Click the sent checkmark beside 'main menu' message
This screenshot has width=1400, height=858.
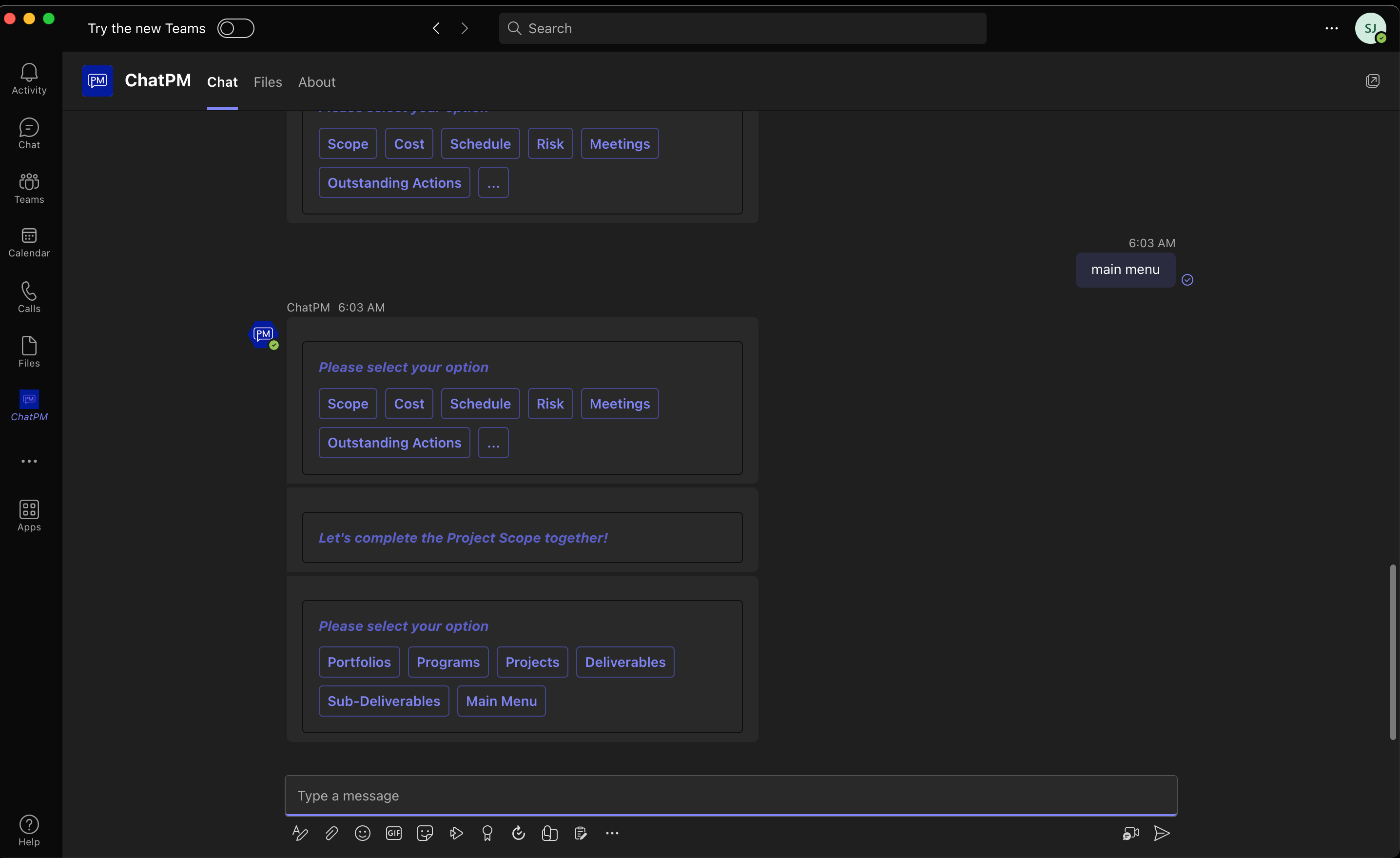pyautogui.click(x=1187, y=279)
